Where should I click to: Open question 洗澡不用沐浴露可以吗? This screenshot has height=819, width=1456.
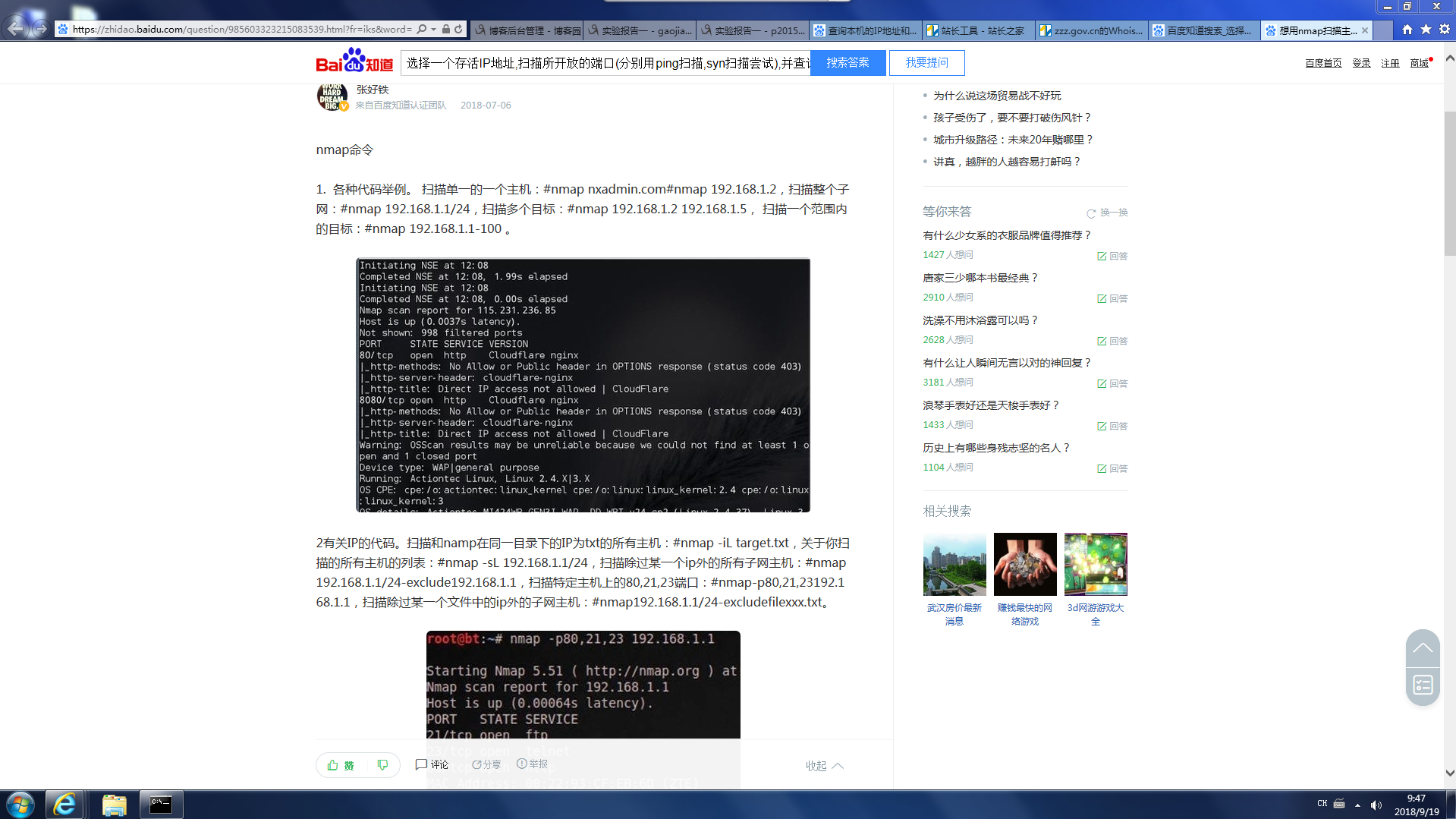[980, 320]
